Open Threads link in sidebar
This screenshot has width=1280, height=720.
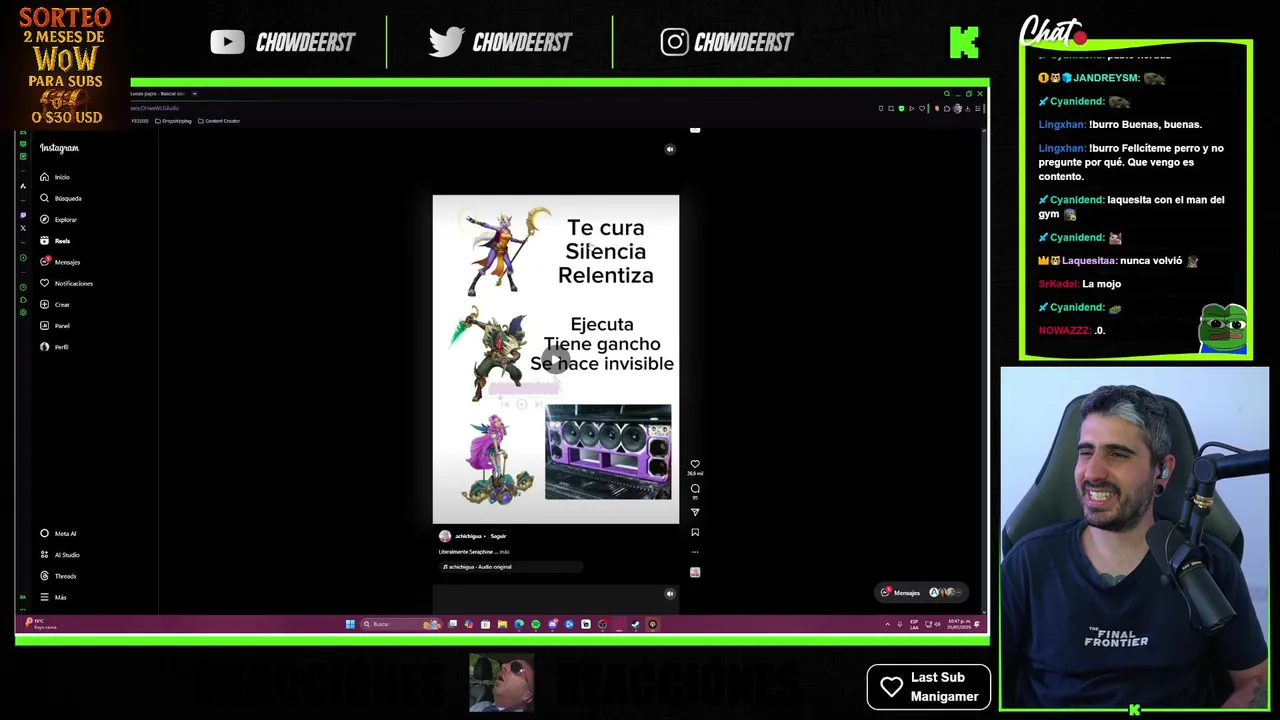(58, 576)
